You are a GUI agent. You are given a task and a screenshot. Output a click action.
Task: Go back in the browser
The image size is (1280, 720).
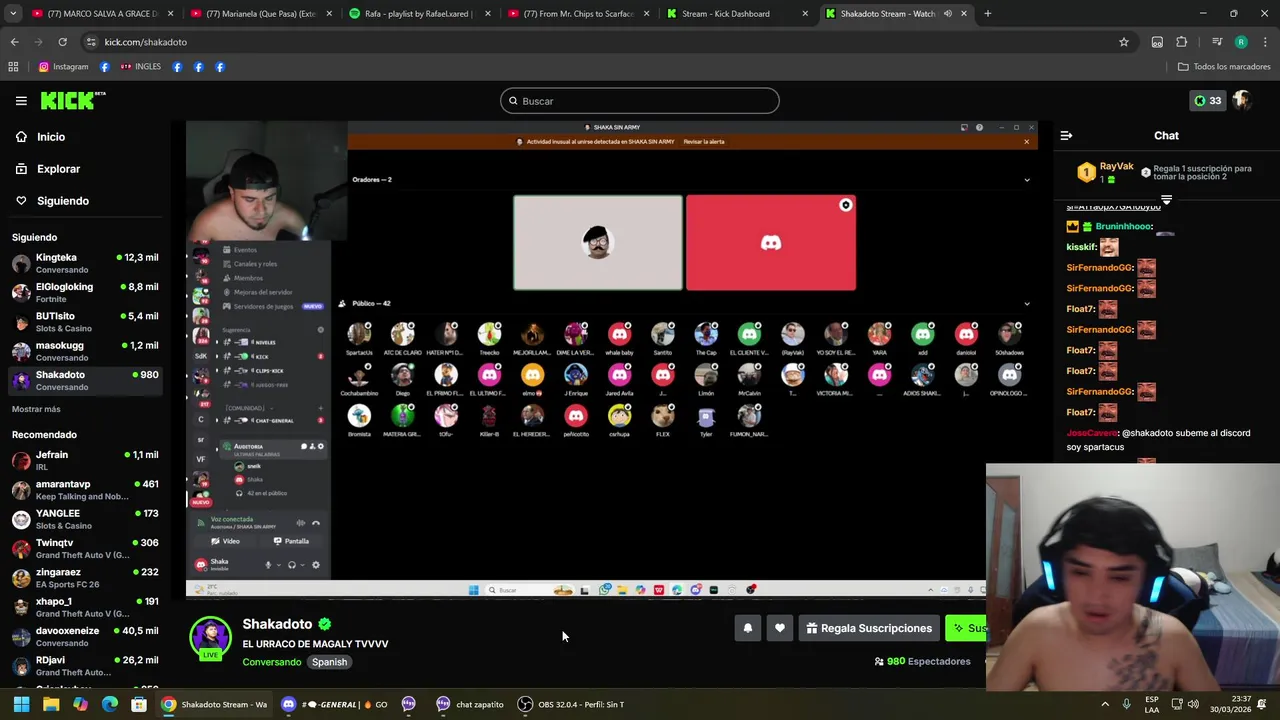[14, 42]
